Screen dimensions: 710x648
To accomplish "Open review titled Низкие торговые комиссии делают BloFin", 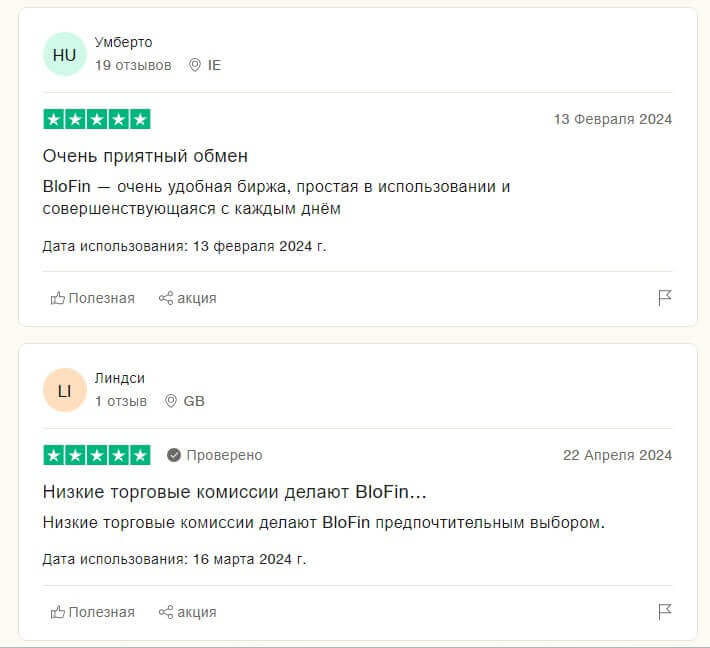I will pos(235,492).
